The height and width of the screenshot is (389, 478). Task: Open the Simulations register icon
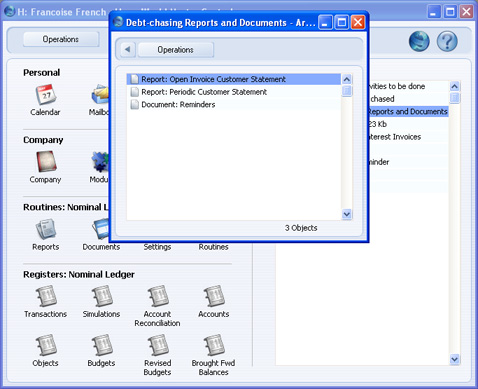102,296
